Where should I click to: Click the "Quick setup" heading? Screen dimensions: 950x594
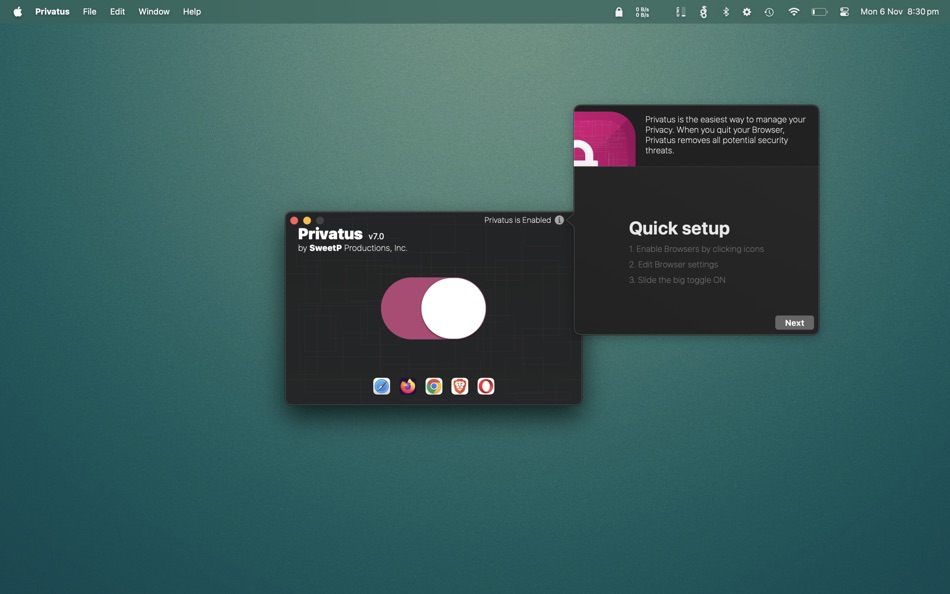(679, 229)
